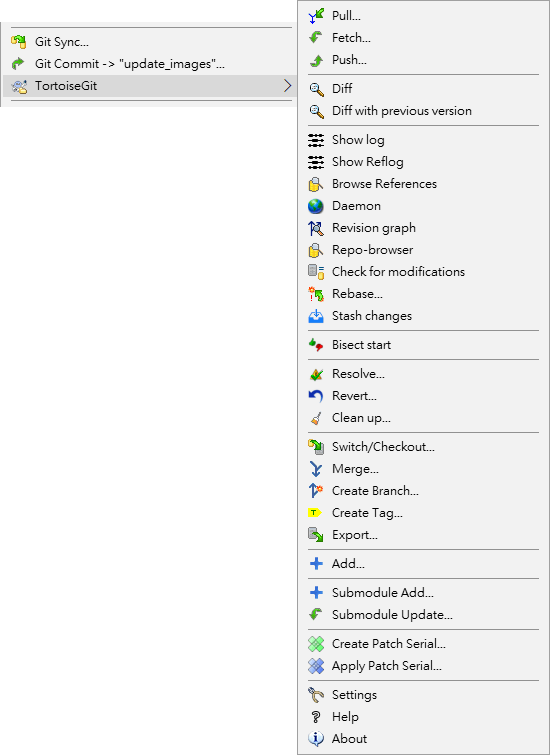Image resolution: width=550 pixels, height=755 pixels.
Task: Click plus icon beside Submodule Add...
Action: click(316, 593)
